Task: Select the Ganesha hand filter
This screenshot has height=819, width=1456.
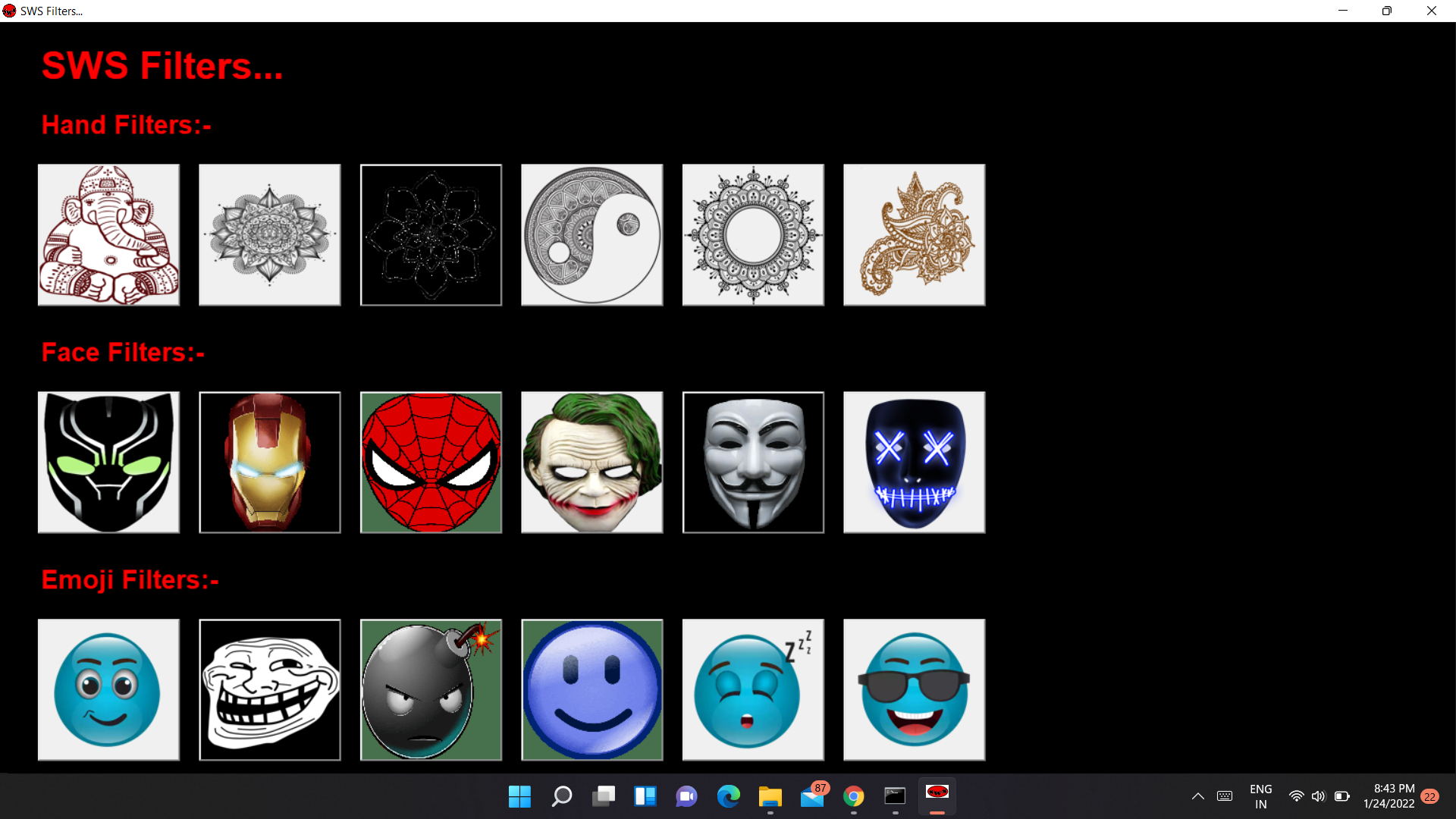Action: point(108,235)
